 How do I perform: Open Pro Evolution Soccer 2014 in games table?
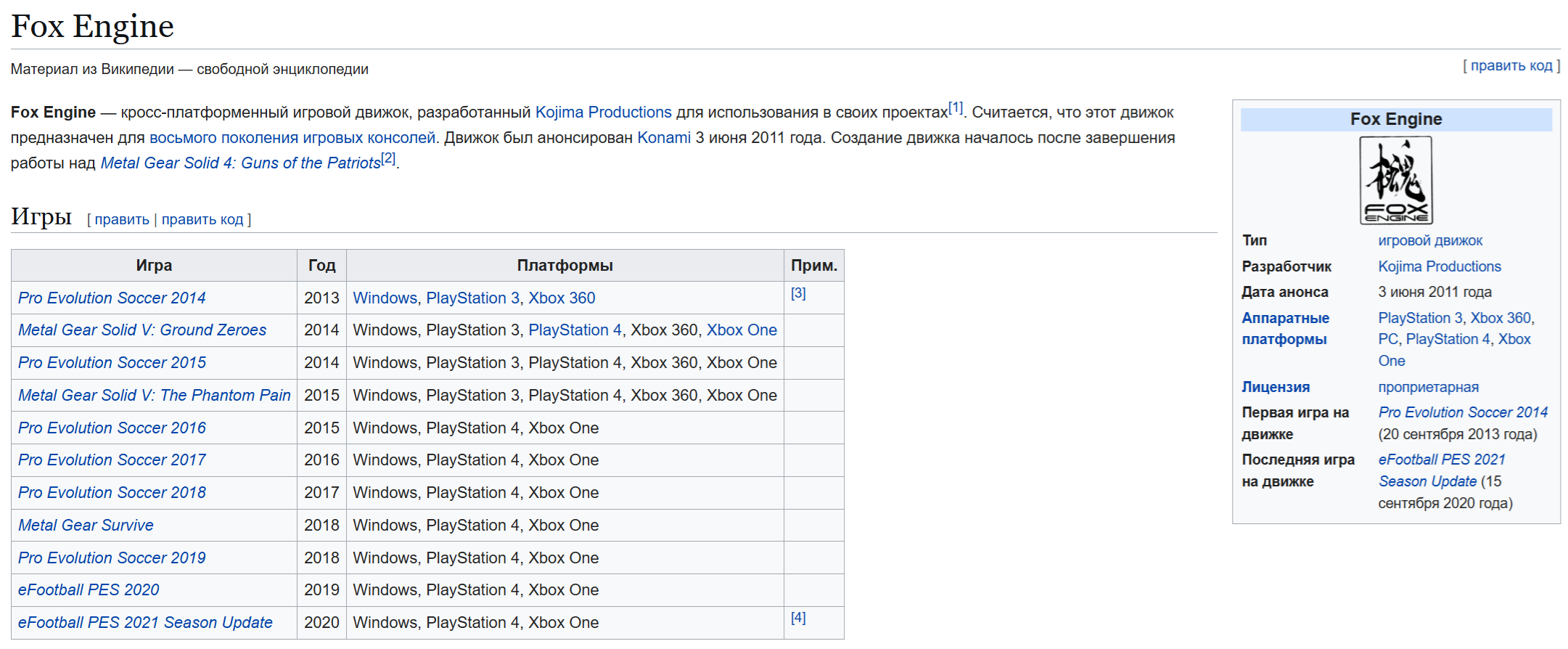112,298
